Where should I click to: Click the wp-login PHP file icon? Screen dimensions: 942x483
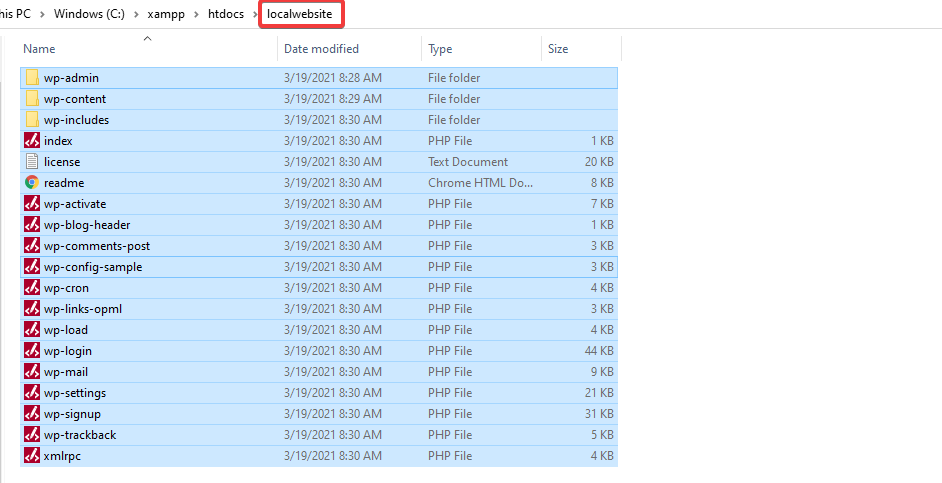[x=32, y=351]
